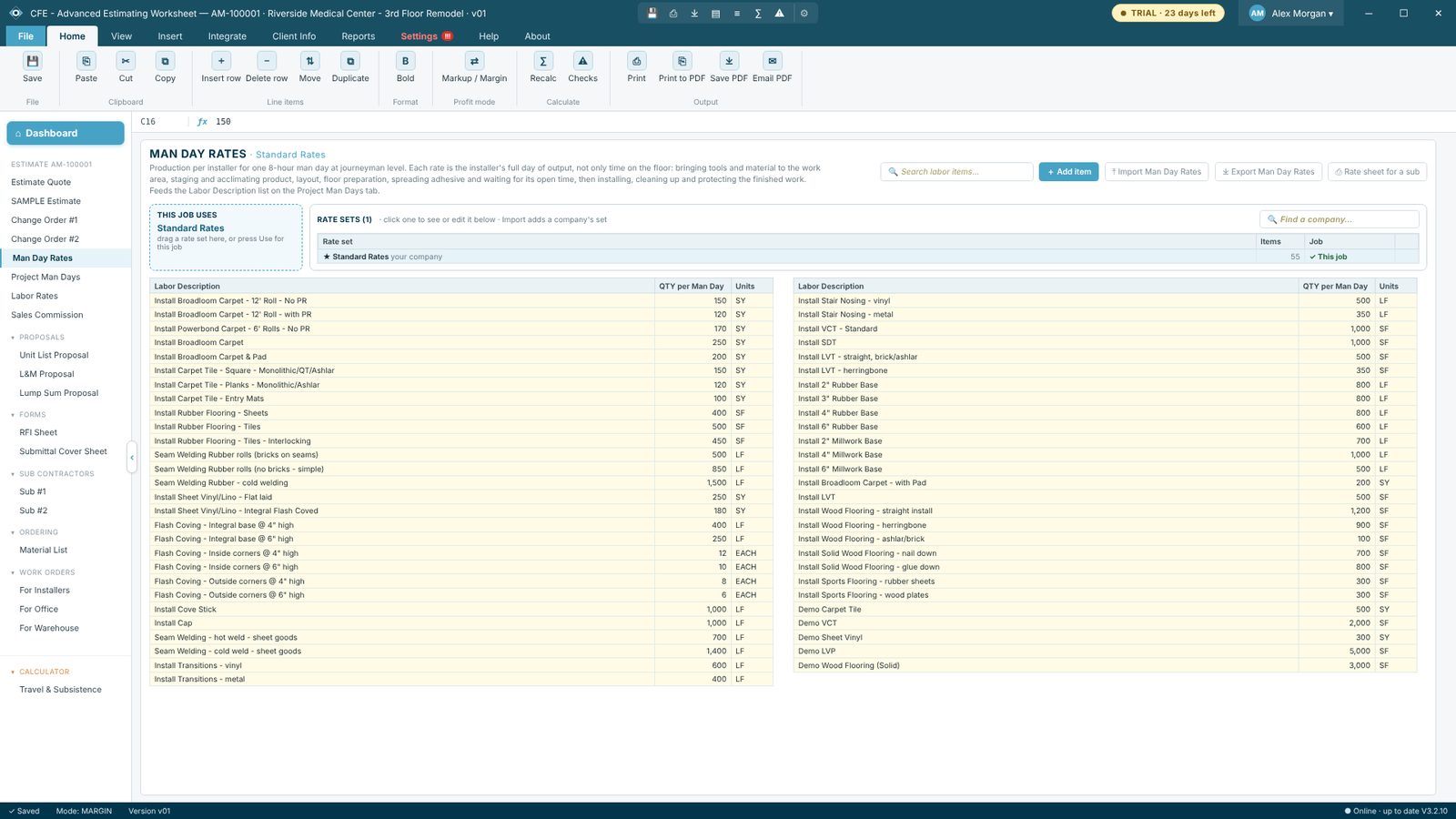Viewport: 1456px width, 819px height.
Task: Click the Print icon in the ribbon
Action: click(x=637, y=61)
